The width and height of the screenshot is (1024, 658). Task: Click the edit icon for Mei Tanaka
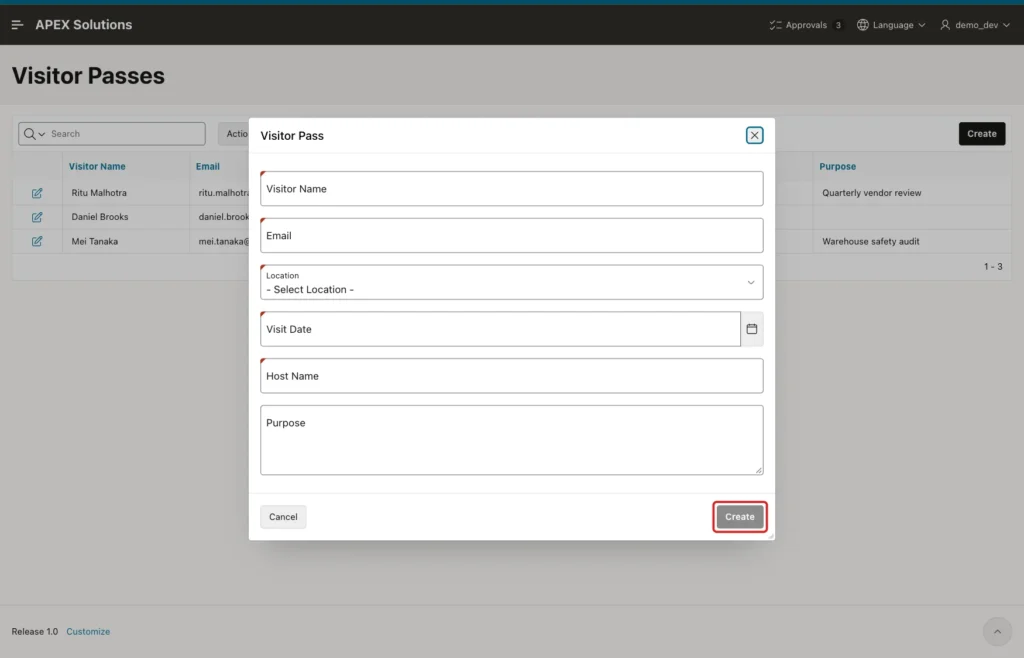pos(37,242)
